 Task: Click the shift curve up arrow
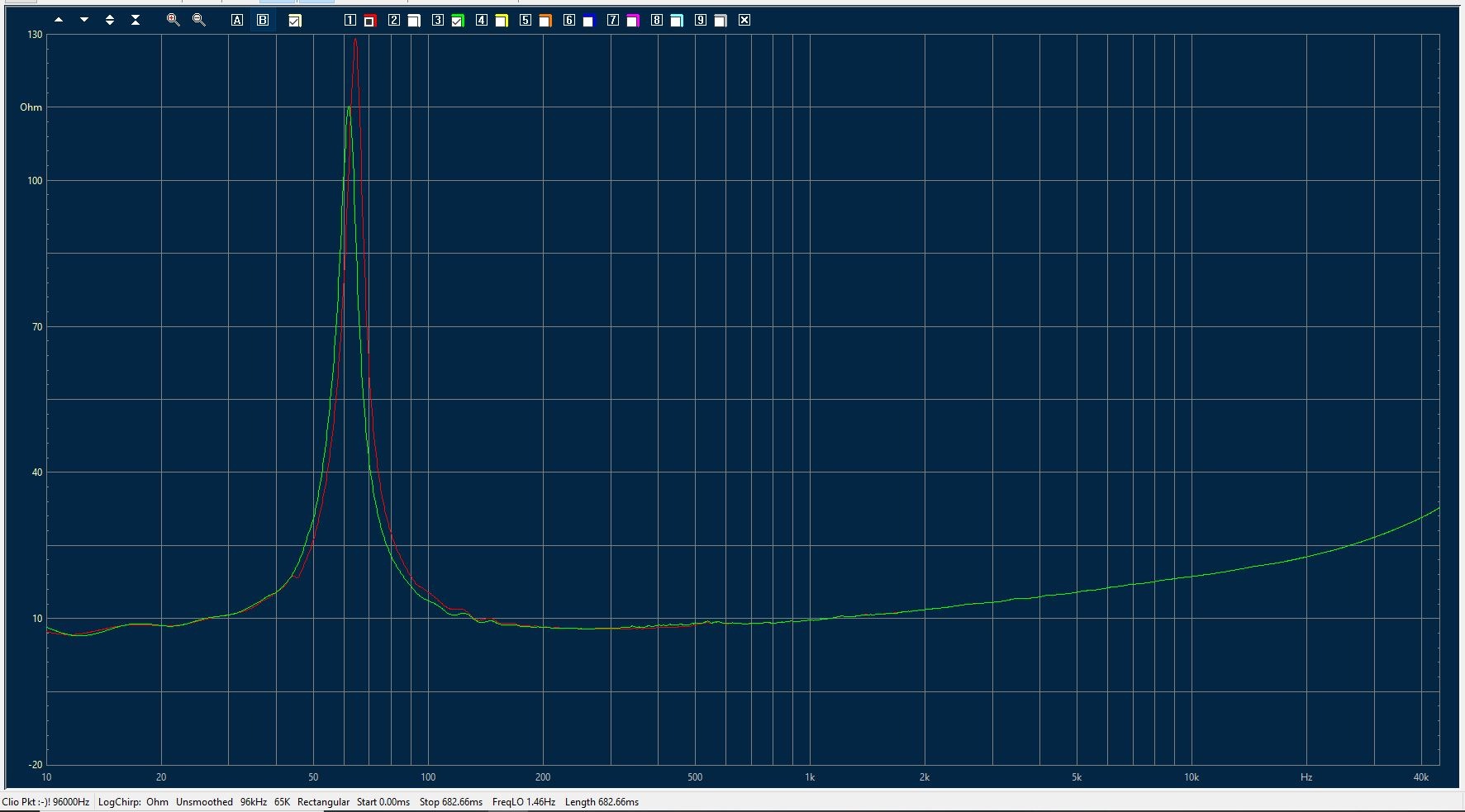tap(59, 20)
